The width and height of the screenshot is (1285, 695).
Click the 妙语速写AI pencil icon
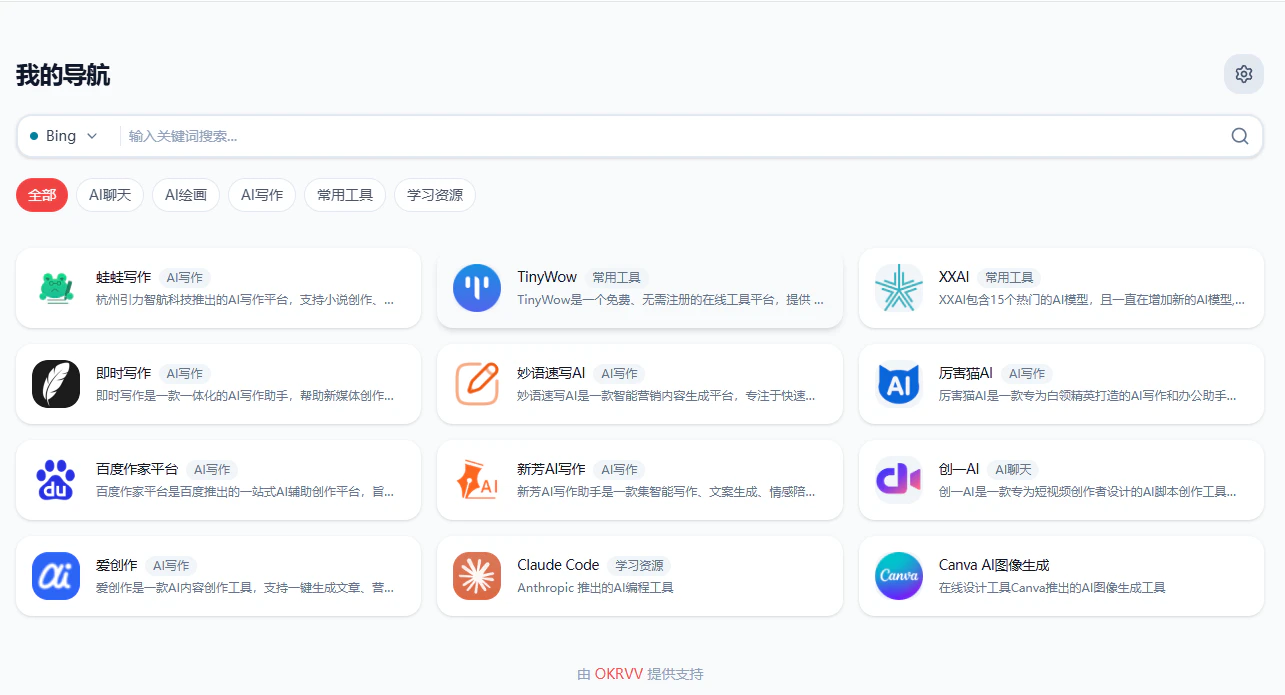477,384
